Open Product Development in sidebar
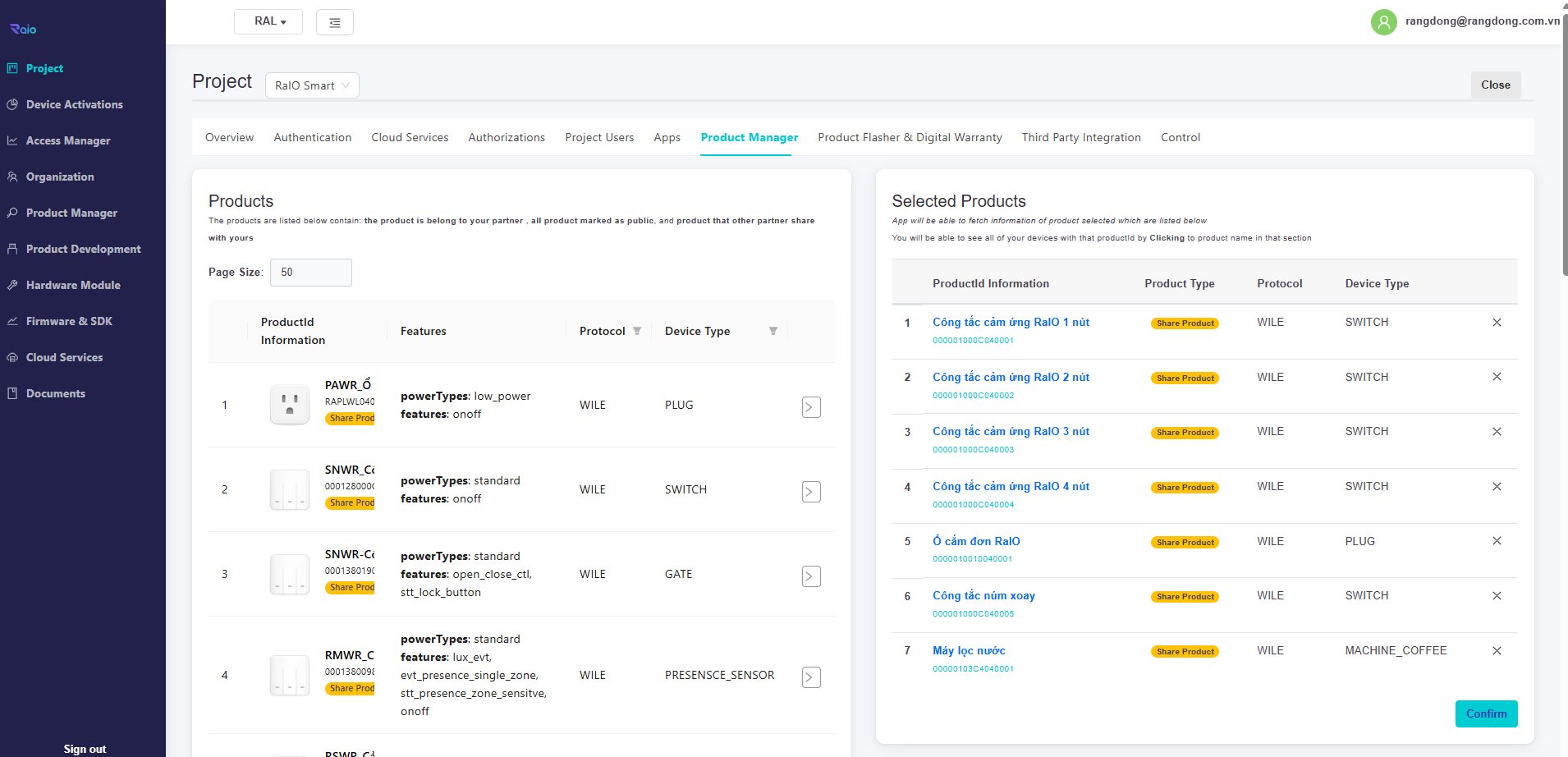 pyautogui.click(x=82, y=249)
